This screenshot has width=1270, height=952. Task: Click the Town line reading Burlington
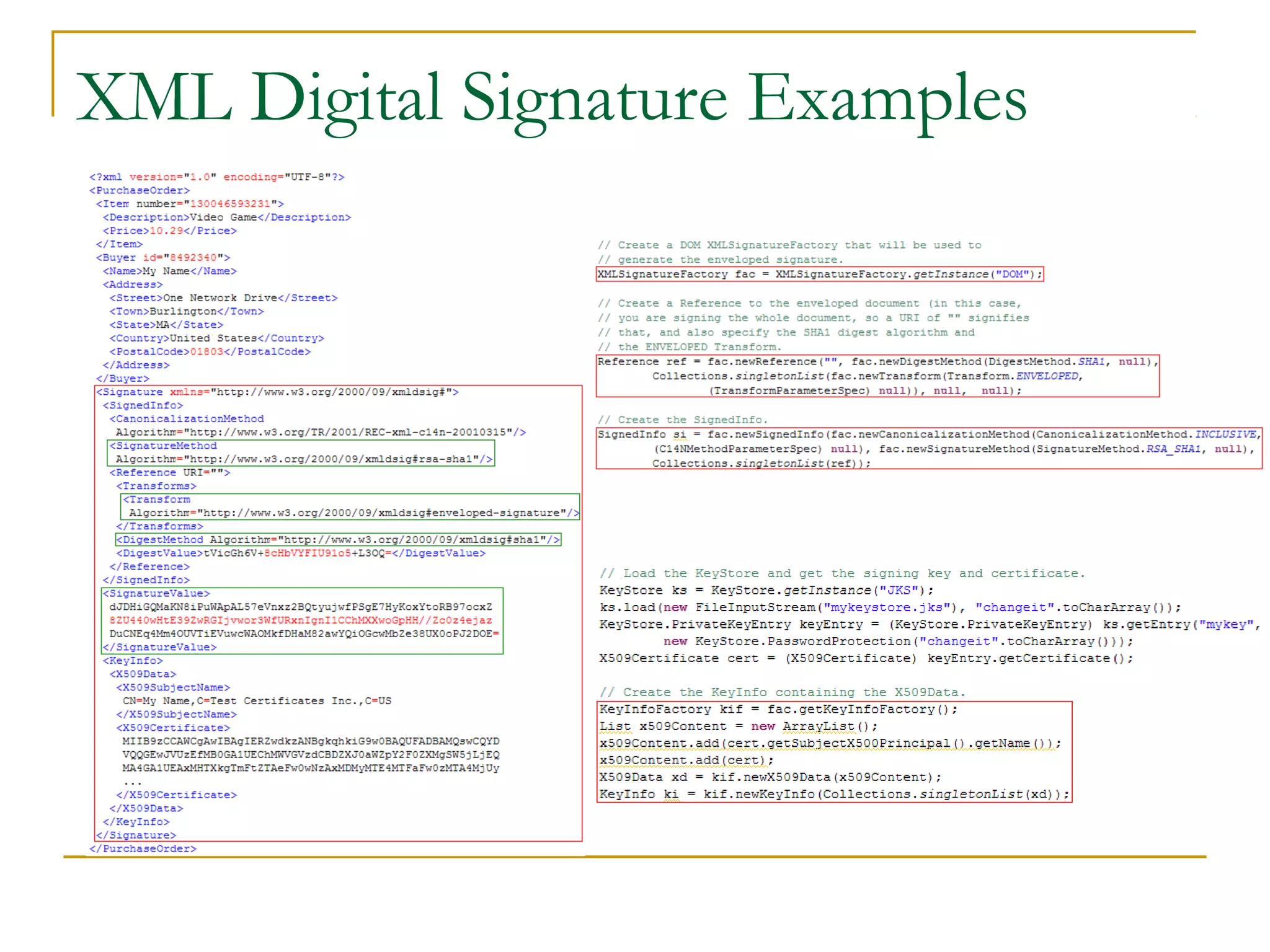coord(187,311)
